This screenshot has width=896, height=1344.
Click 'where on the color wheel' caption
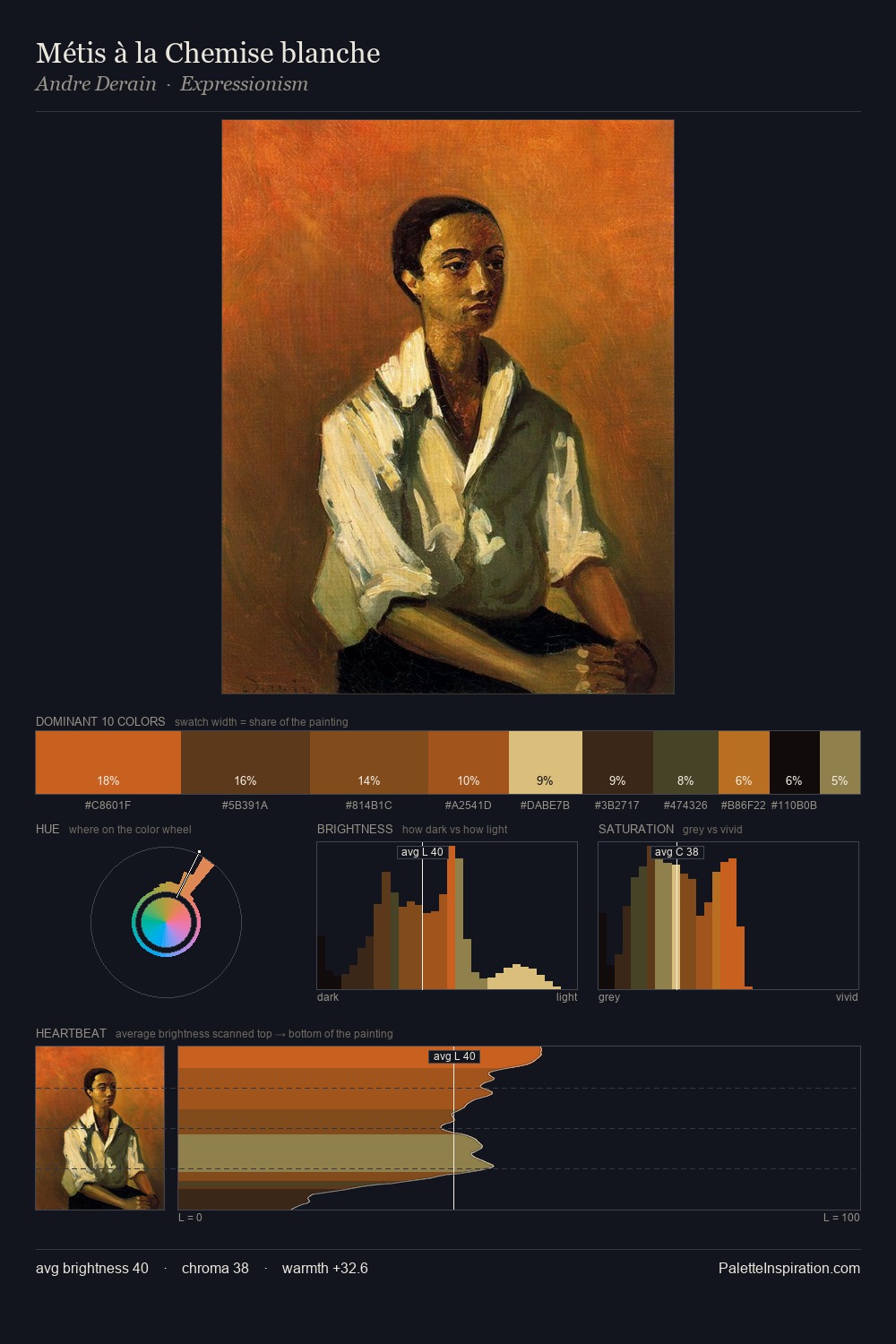(x=130, y=830)
